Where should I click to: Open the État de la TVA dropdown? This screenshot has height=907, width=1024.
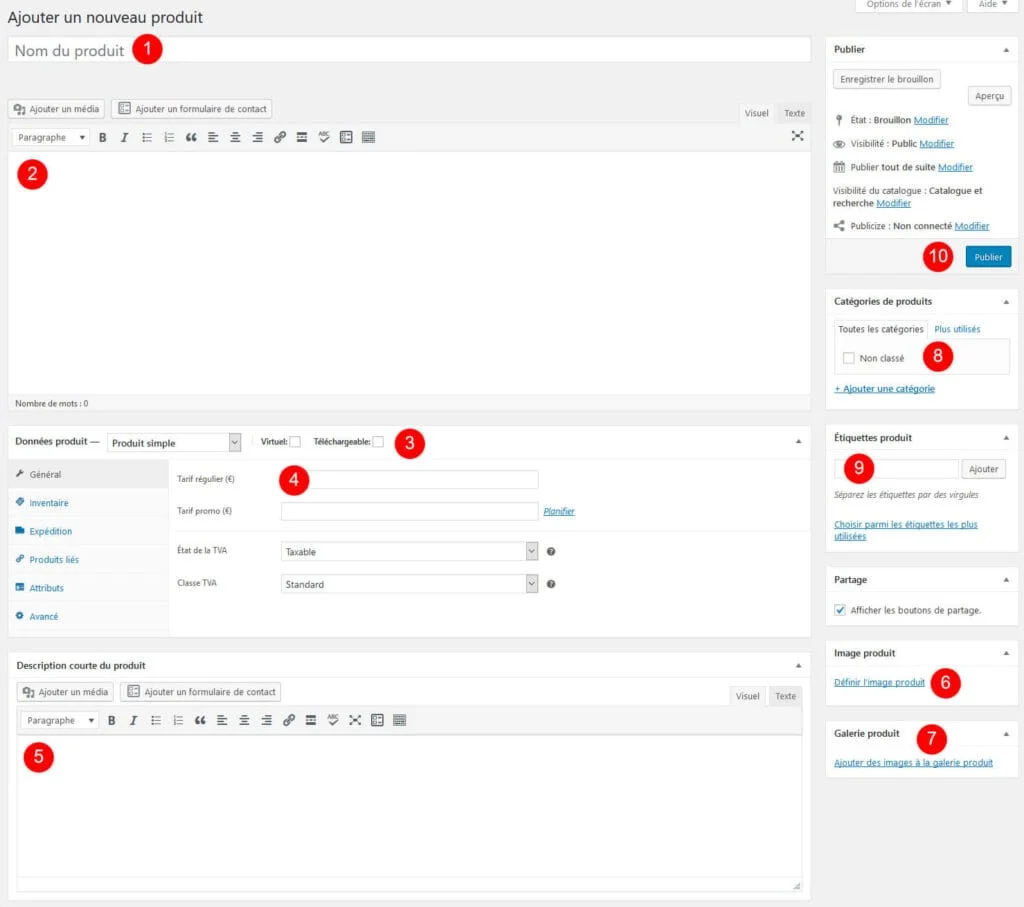409,551
